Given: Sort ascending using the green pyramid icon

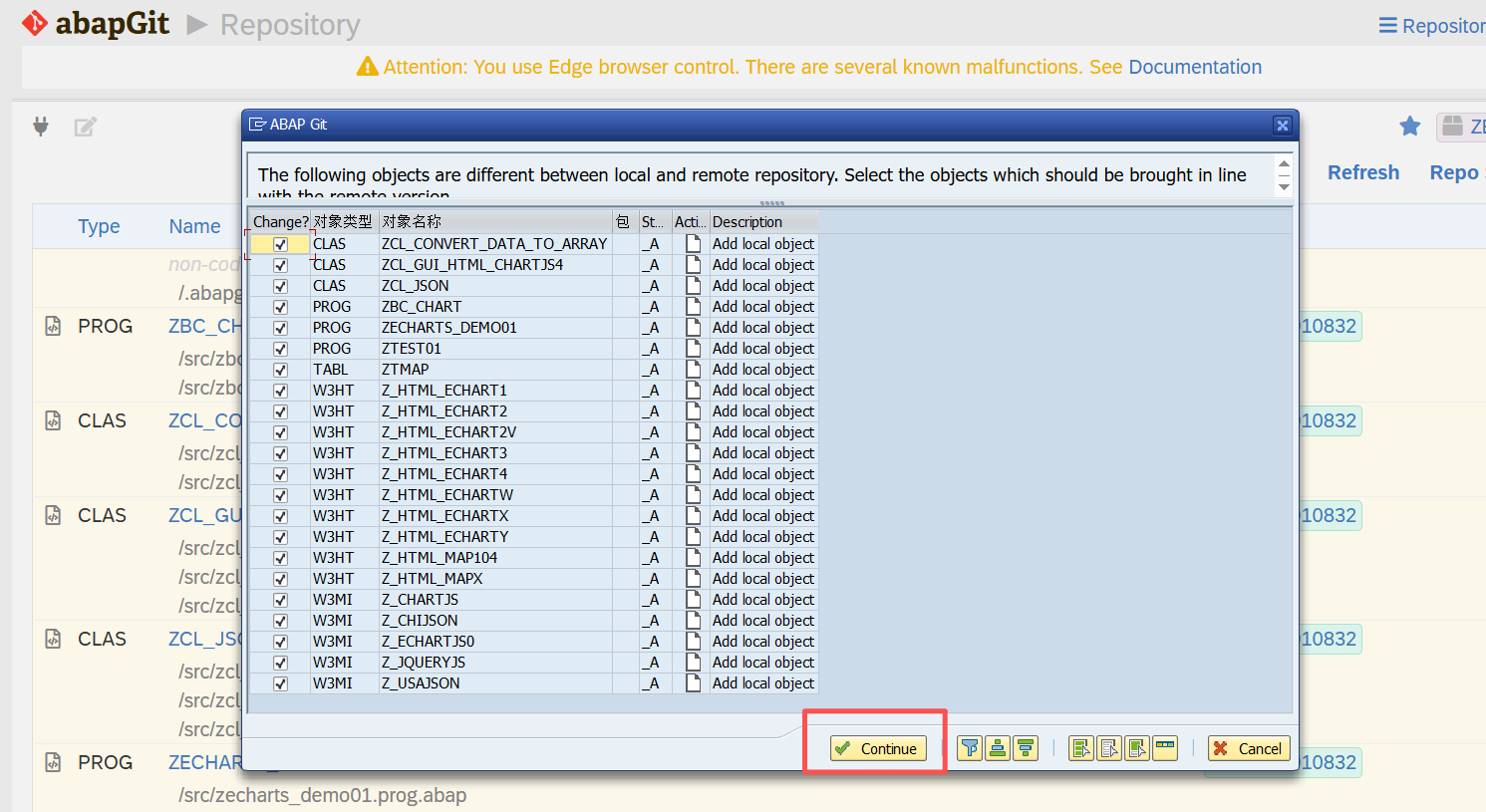Looking at the screenshot, I should click(x=998, y=748).
